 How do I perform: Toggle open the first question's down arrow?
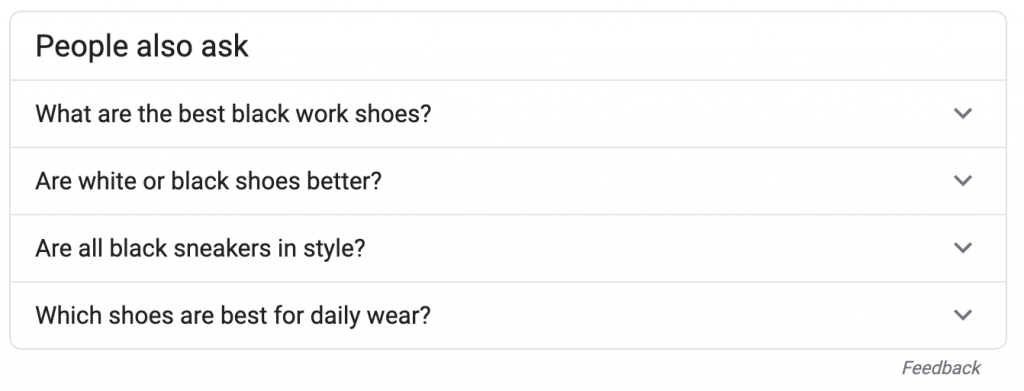click(x=963, y=114)
